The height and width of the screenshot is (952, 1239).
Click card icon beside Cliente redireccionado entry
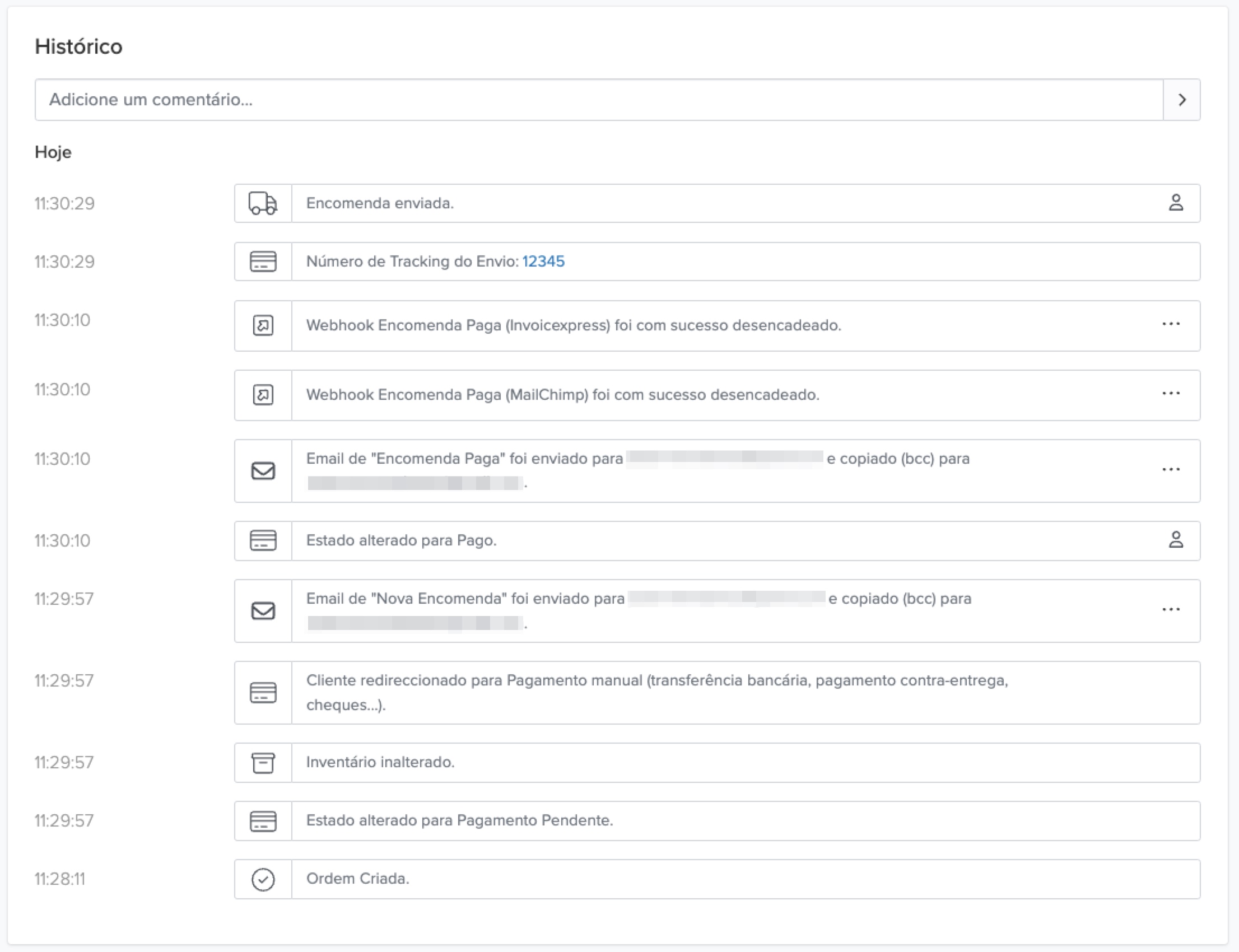pyautogui.click(x=263, y=692)
